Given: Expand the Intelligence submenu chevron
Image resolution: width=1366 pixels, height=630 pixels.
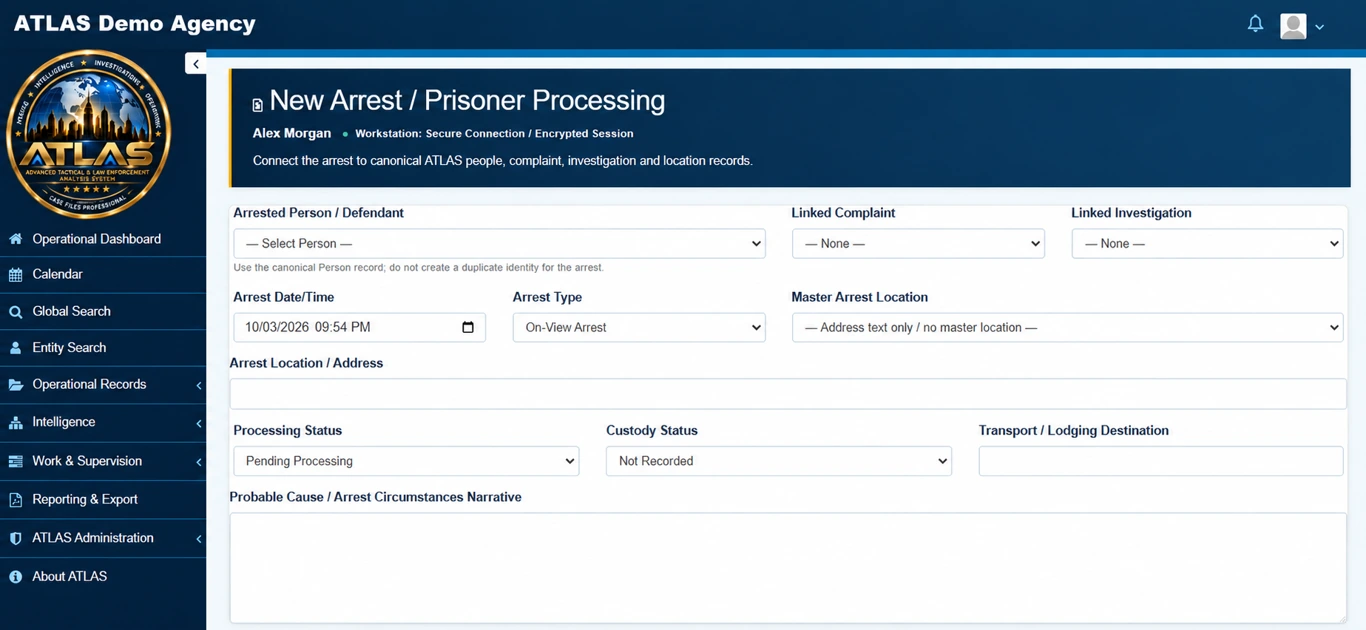Looking at the screenshot, I should 198,424.
